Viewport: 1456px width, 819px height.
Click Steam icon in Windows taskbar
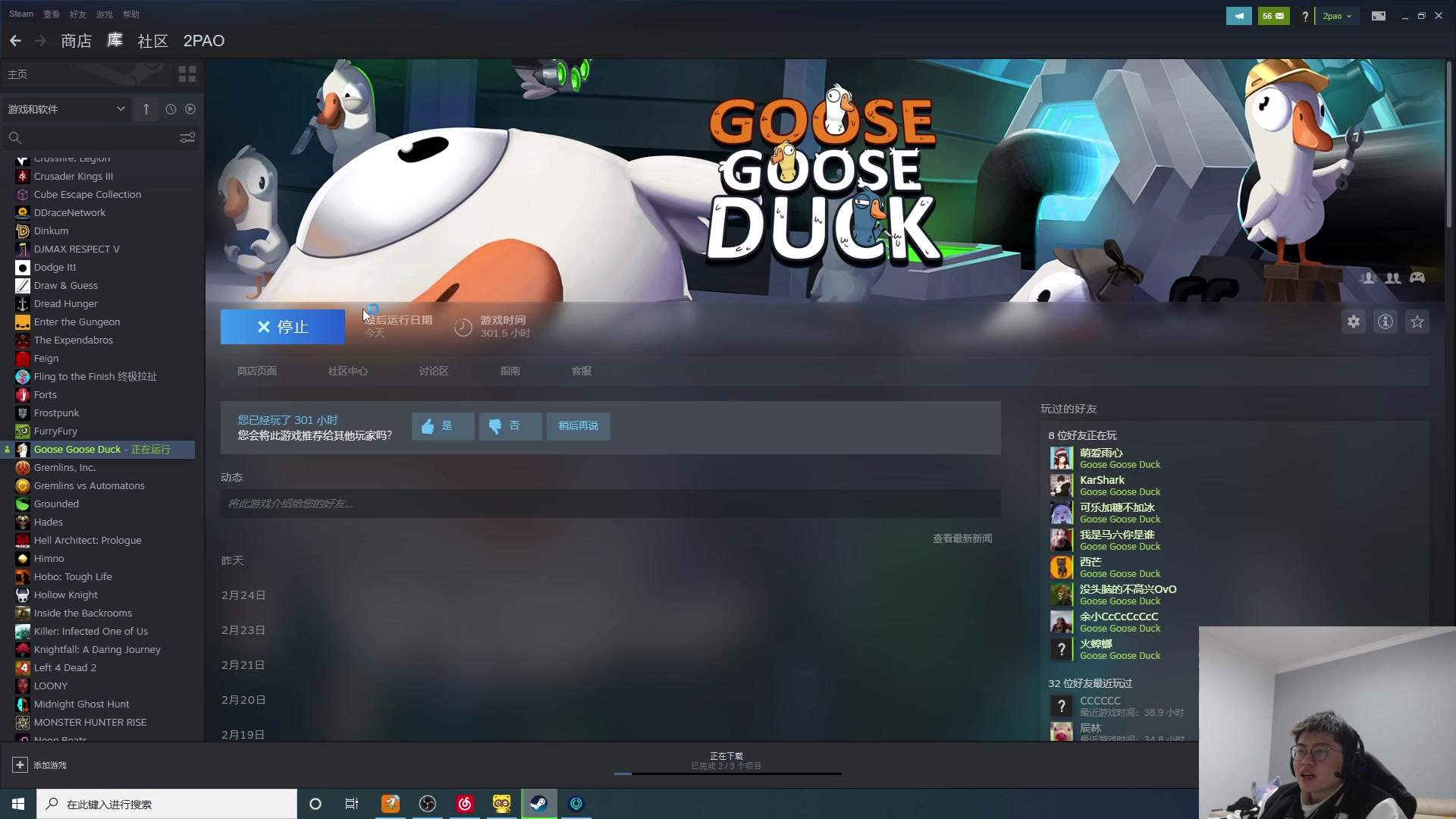pos(538,804)
